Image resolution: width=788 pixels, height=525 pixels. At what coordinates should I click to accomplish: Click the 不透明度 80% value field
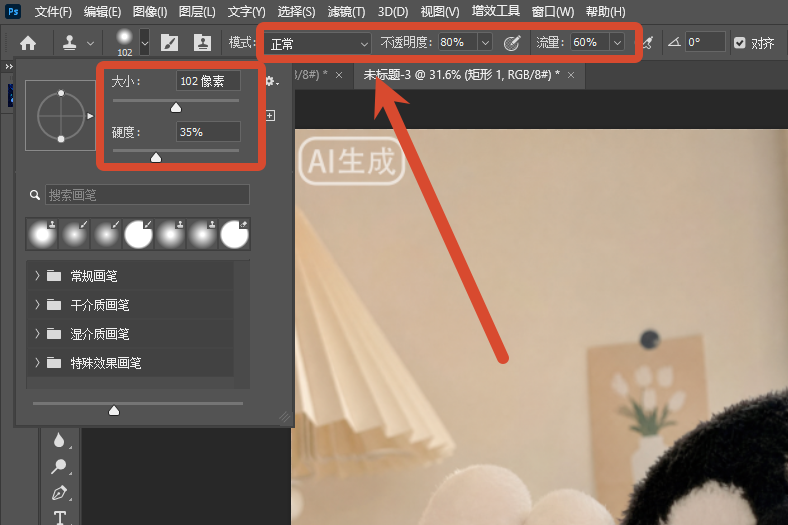point(458,42)
